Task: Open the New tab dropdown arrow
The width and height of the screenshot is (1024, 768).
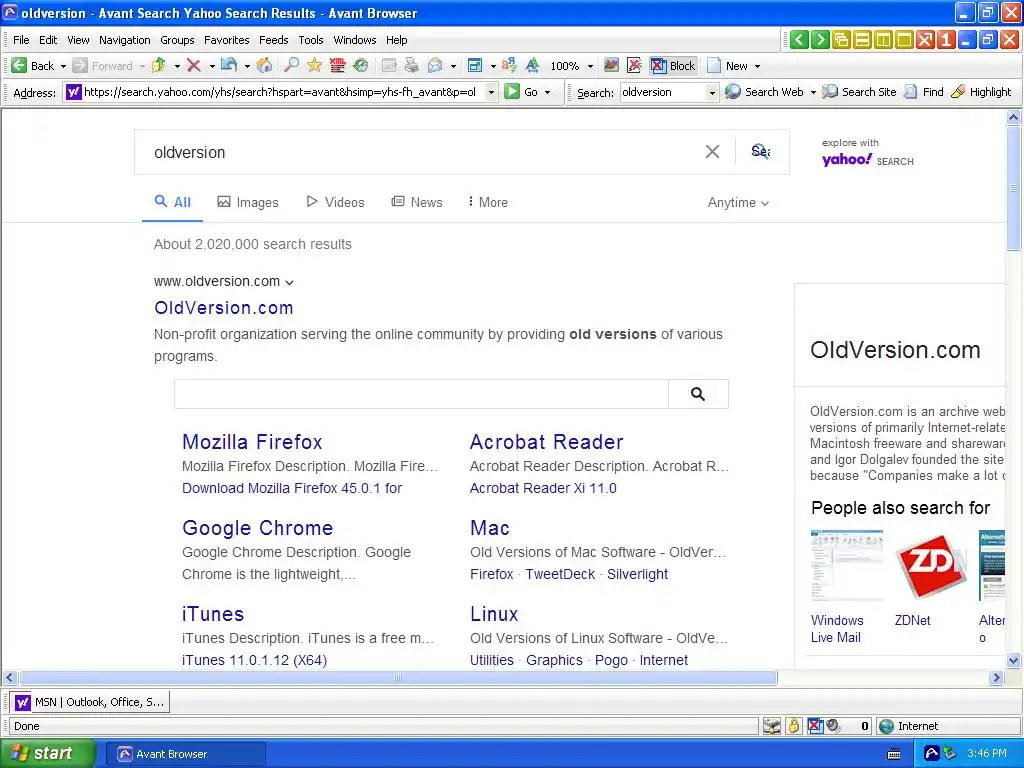Action: (x=758, y=66)
